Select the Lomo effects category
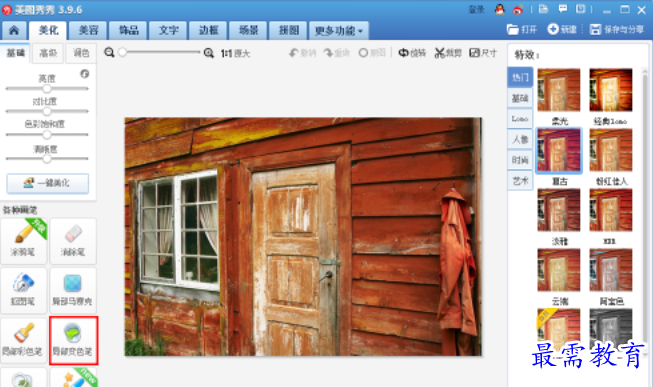 pos(520,119)
